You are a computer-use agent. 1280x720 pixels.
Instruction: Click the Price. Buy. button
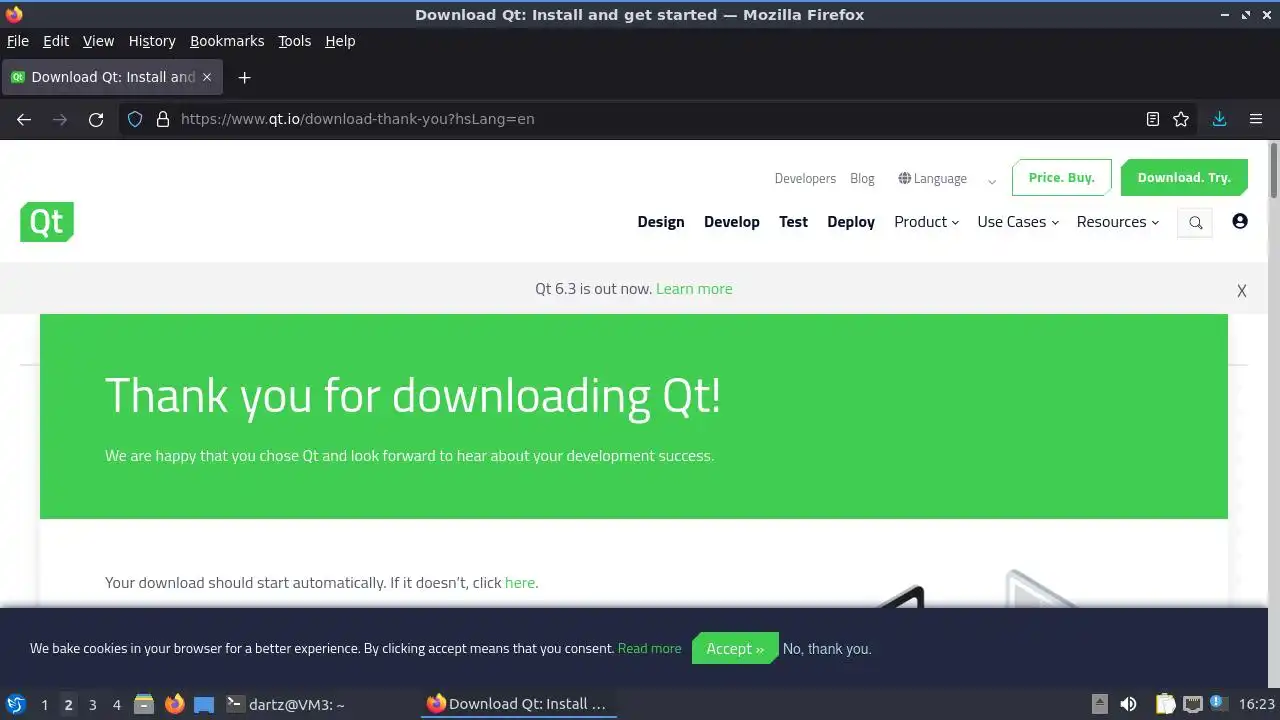click(x=1062, y=178)
